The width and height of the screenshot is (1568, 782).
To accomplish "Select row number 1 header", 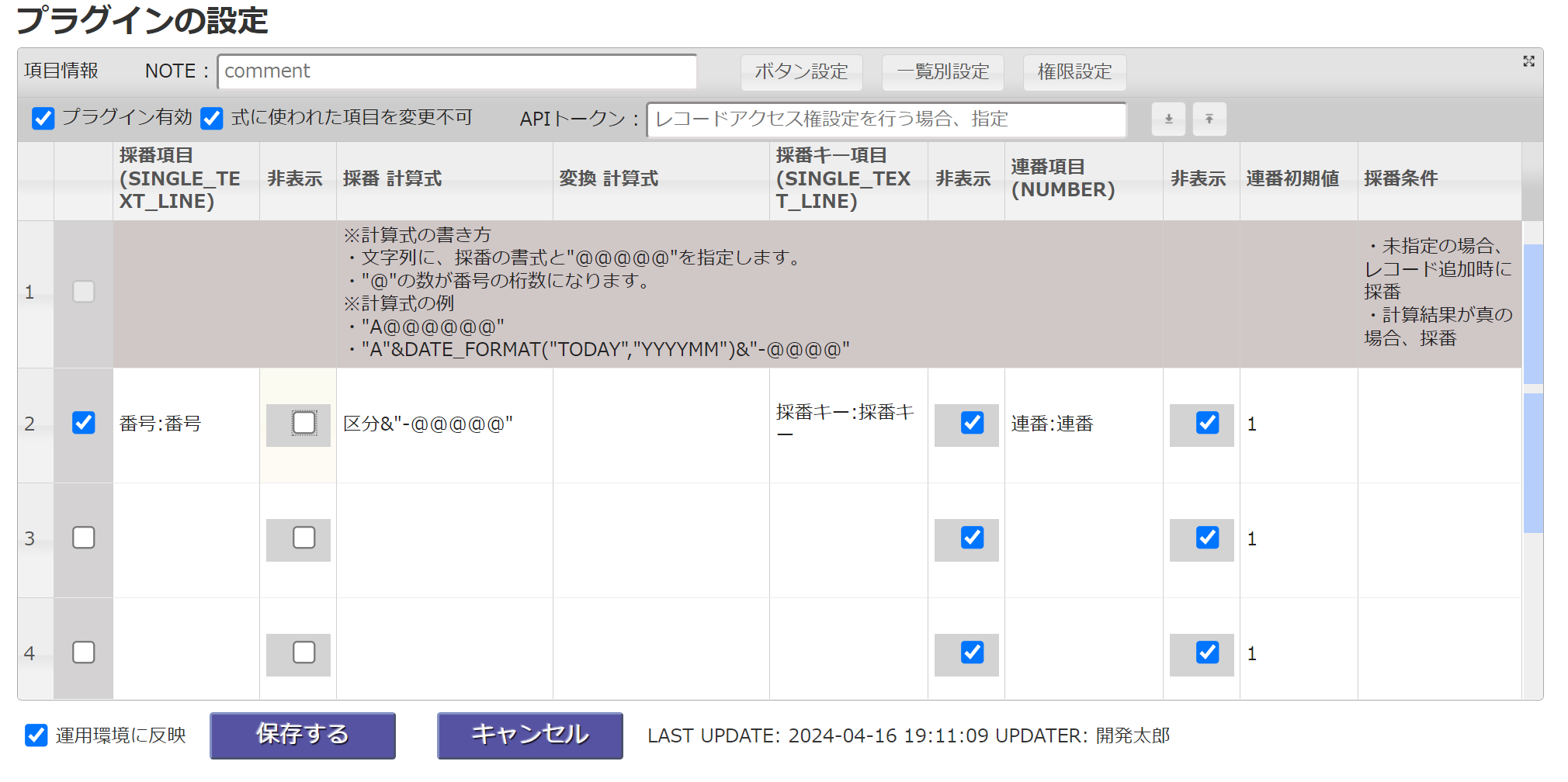I will [36, 294].
